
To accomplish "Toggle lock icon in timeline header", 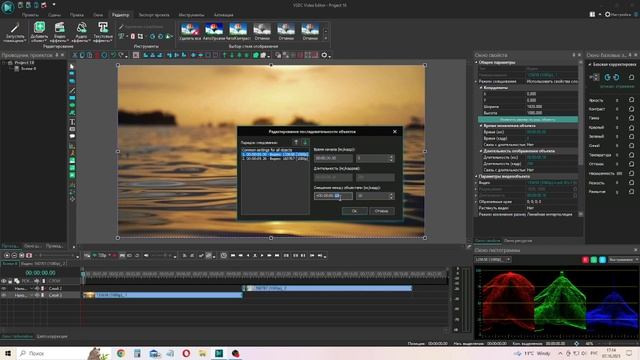I will (10, 281).
